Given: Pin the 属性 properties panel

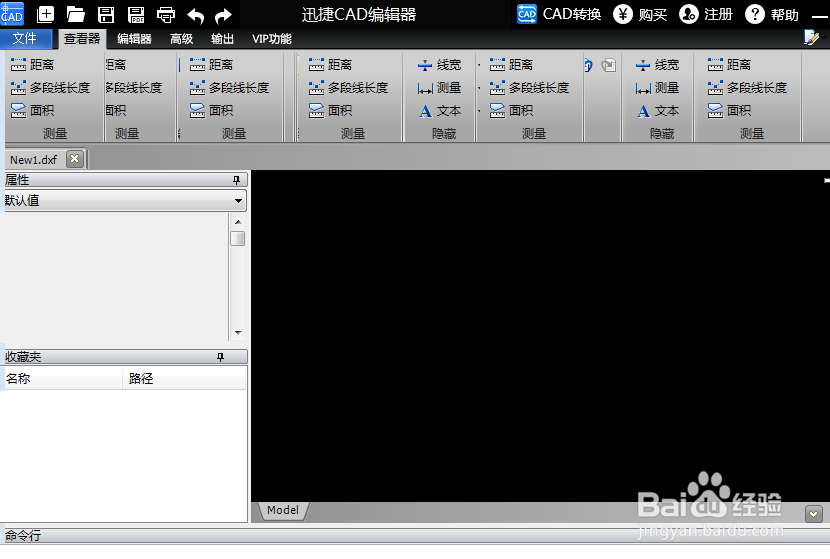Looking at the screenshot, I should pos(237,180).
